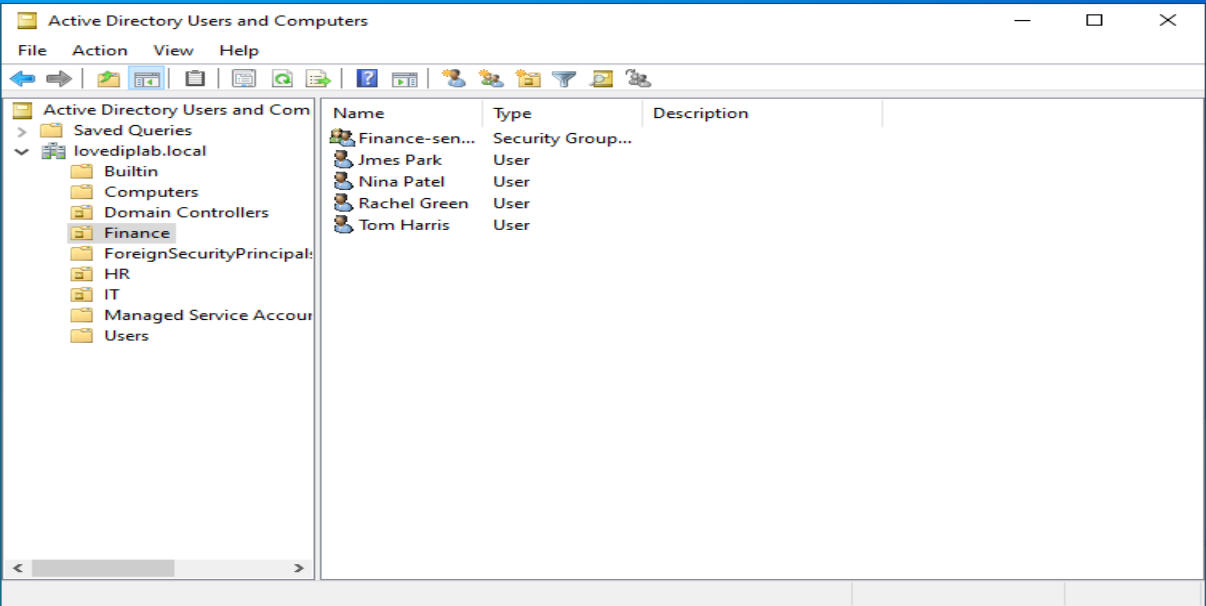
Task: Click the Find objects toolbar icon
Action: point(601,79)
